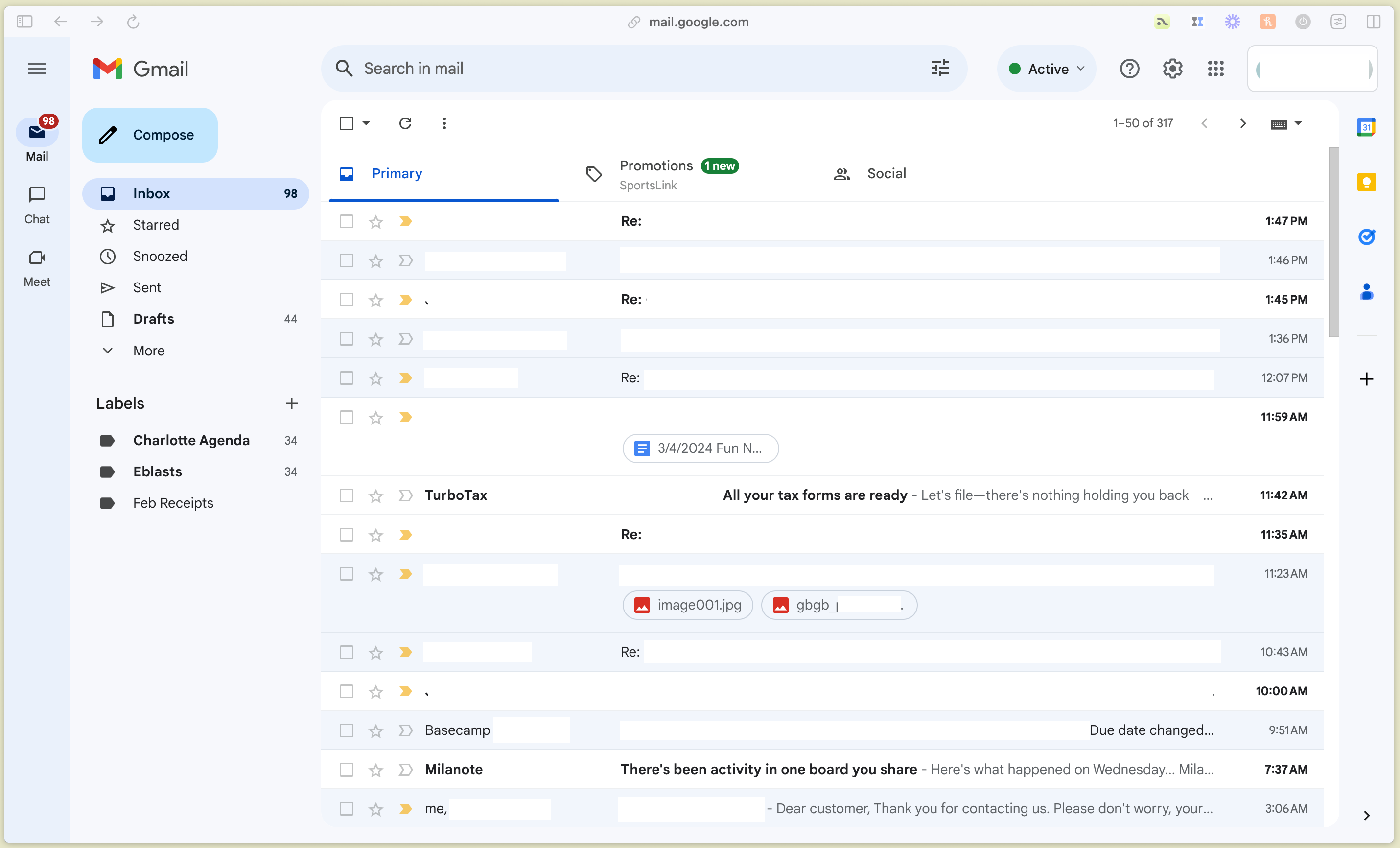Select the Basecamp email checkbox
Screen dimensions: 1400x848
[x=346, y=730]
